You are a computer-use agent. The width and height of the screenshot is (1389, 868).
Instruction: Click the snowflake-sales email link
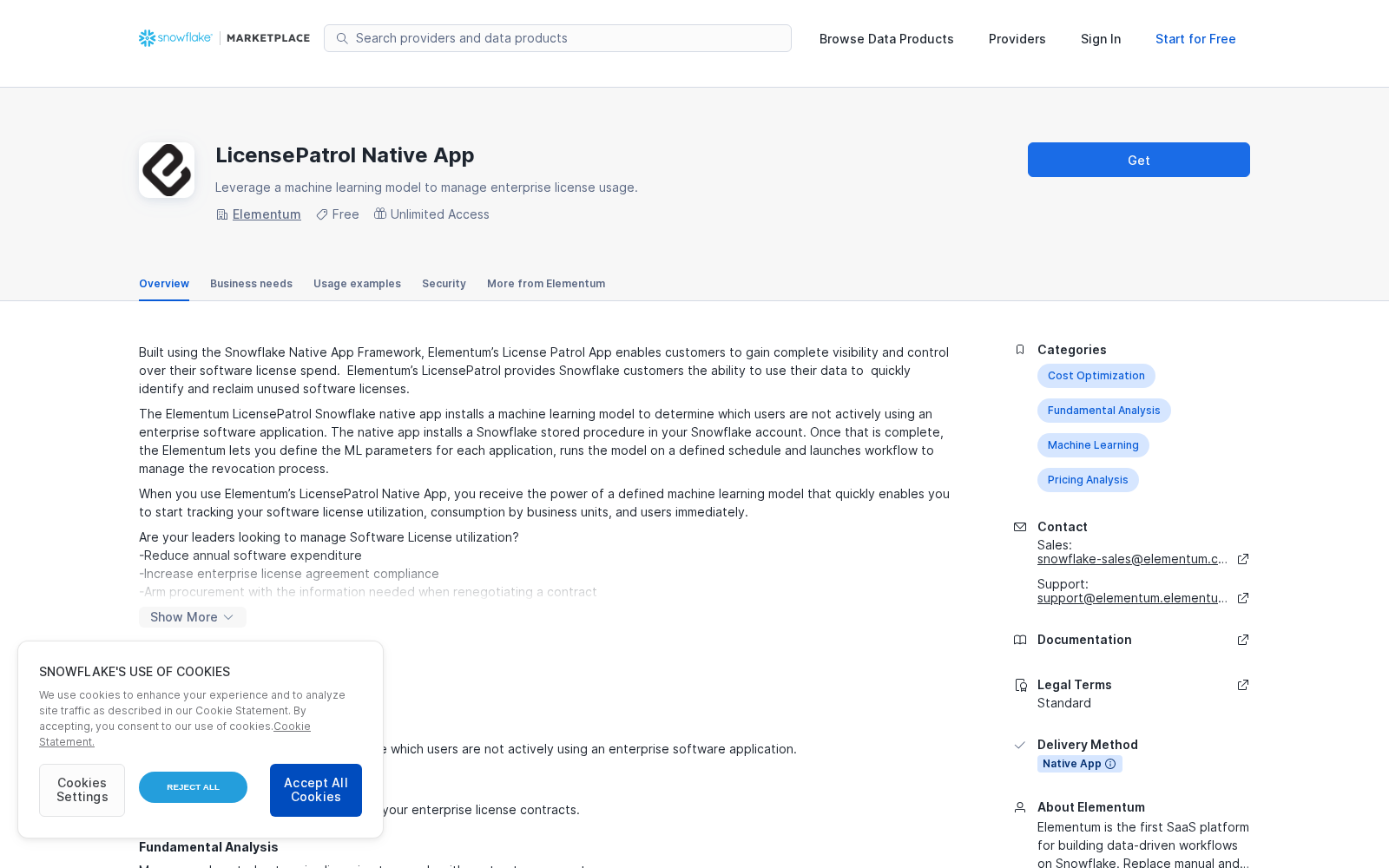coord(1132,559)
